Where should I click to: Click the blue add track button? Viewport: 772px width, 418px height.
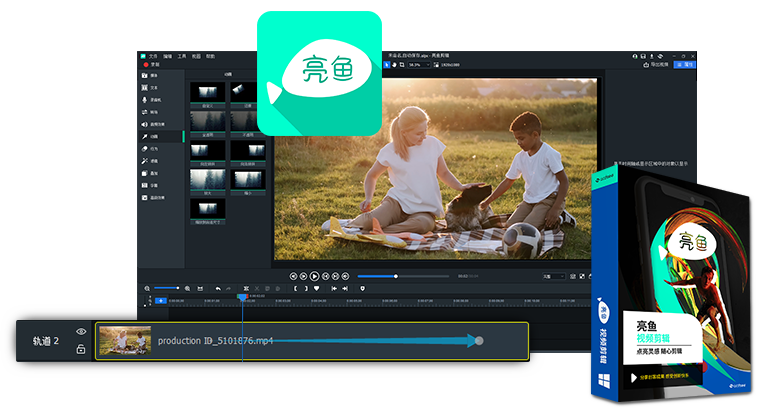[161, 300]
